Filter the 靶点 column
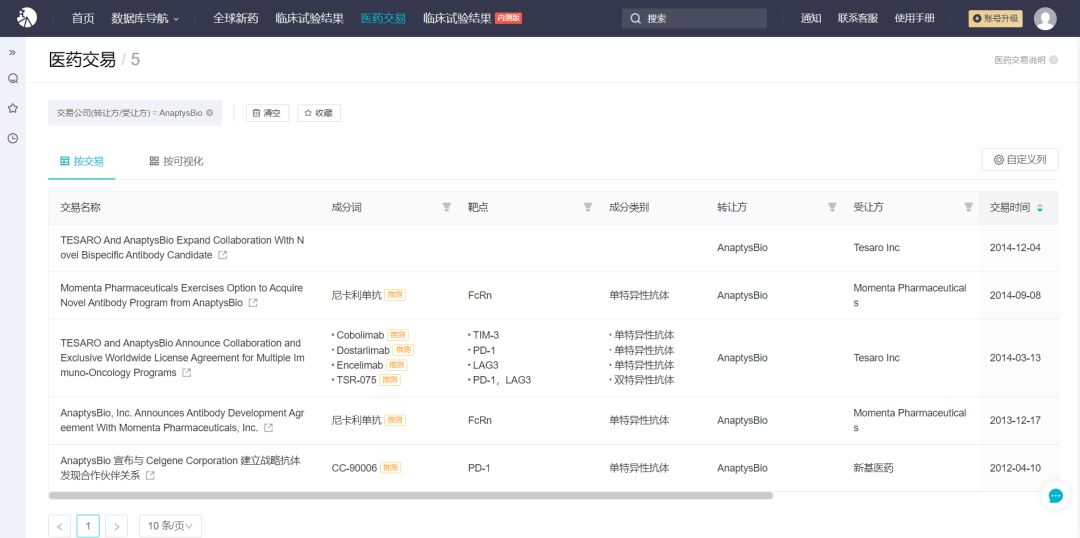Viewport: 1080px width, 538px height. (x=588, y=207)
